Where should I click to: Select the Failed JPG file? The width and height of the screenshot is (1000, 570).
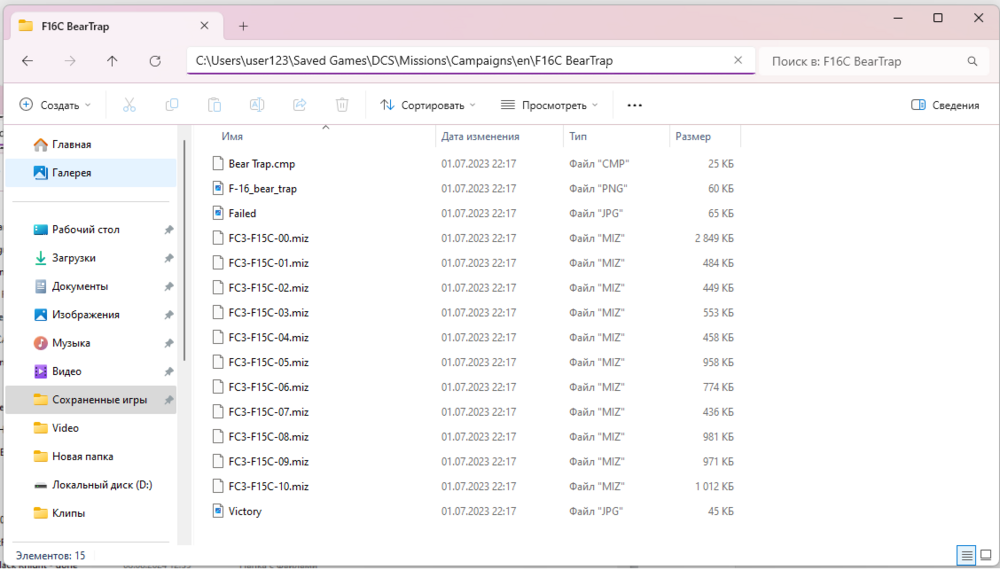tap(242, 214)
